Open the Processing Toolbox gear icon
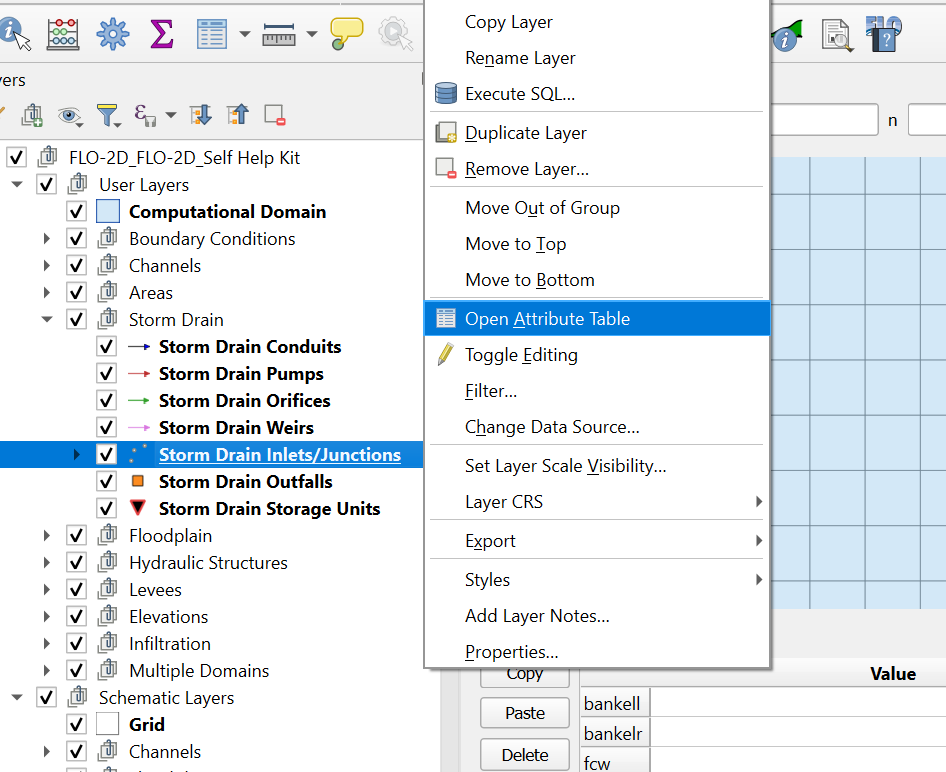 pos(112,33)
